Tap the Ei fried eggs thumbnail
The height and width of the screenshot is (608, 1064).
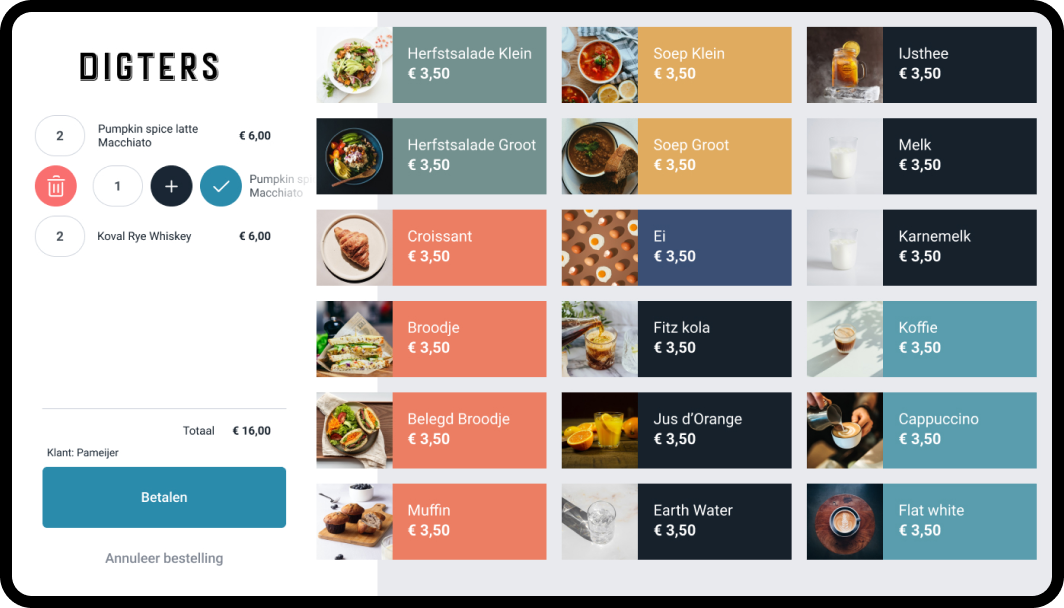[x=600, y=248]
